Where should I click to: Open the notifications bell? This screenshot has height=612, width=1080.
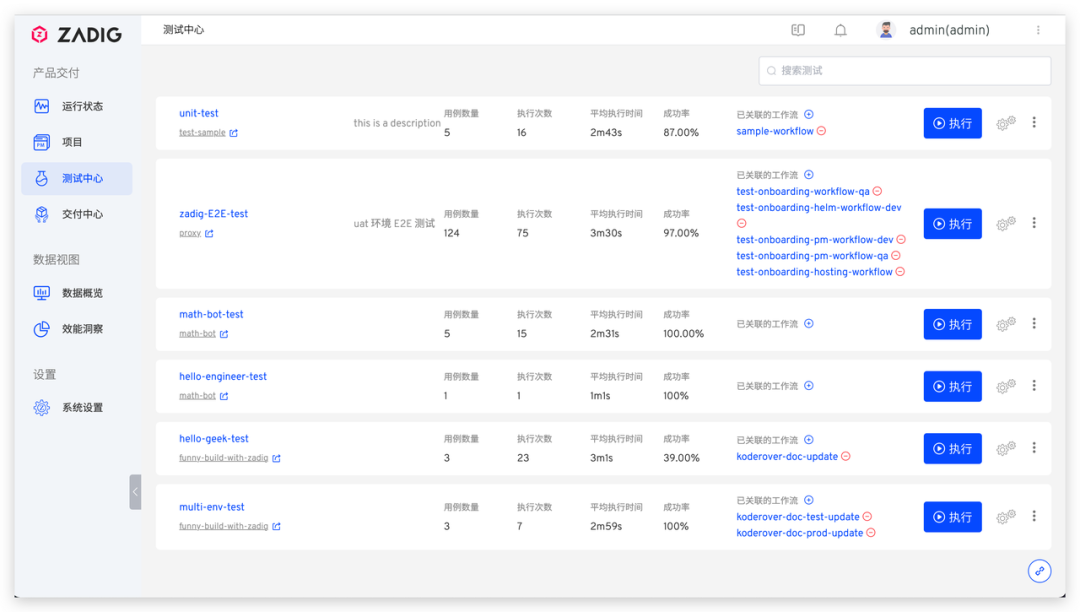(840, 30)
